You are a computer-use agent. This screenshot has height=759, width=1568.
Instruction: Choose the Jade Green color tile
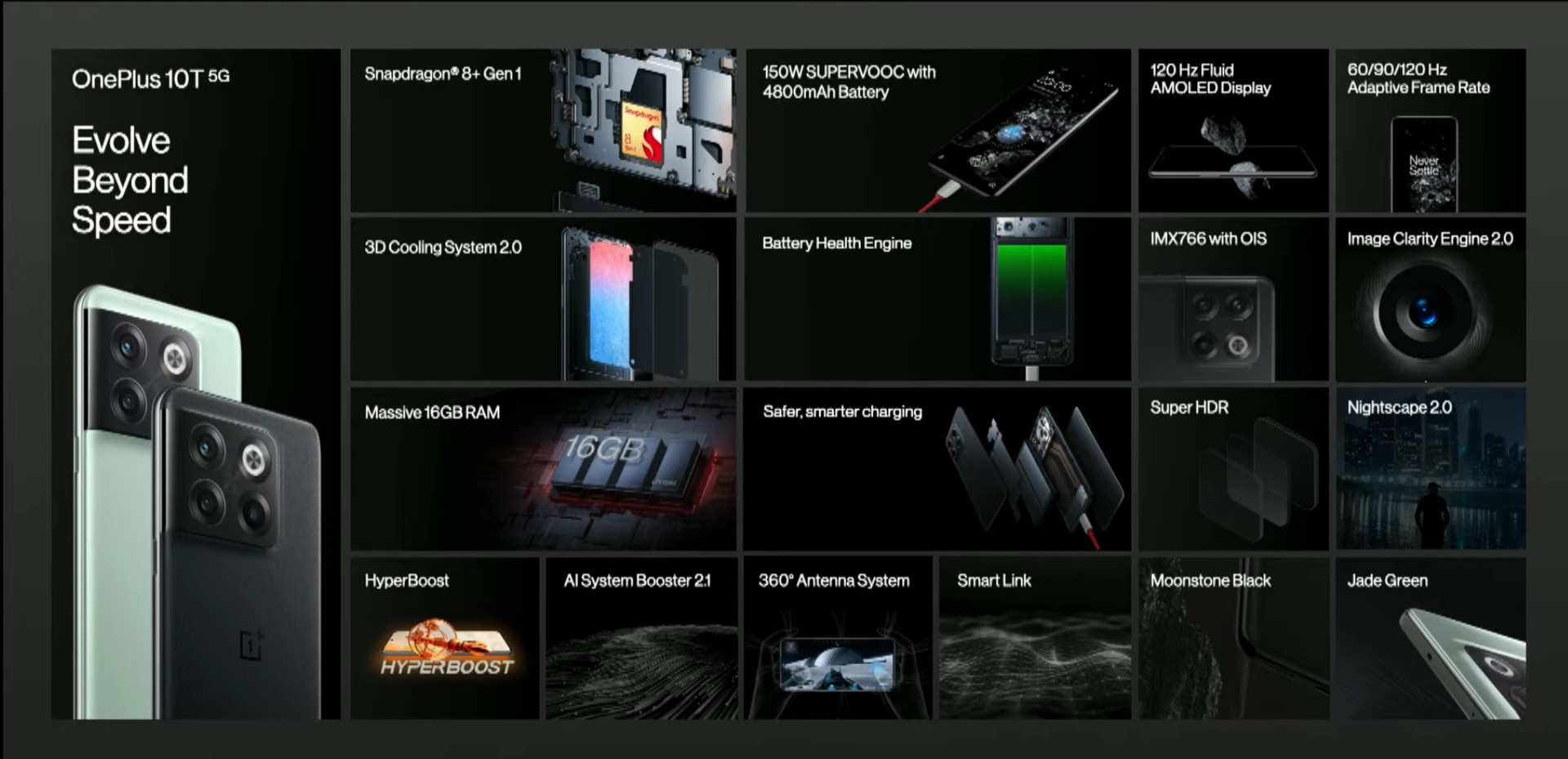pos(1430,638)
